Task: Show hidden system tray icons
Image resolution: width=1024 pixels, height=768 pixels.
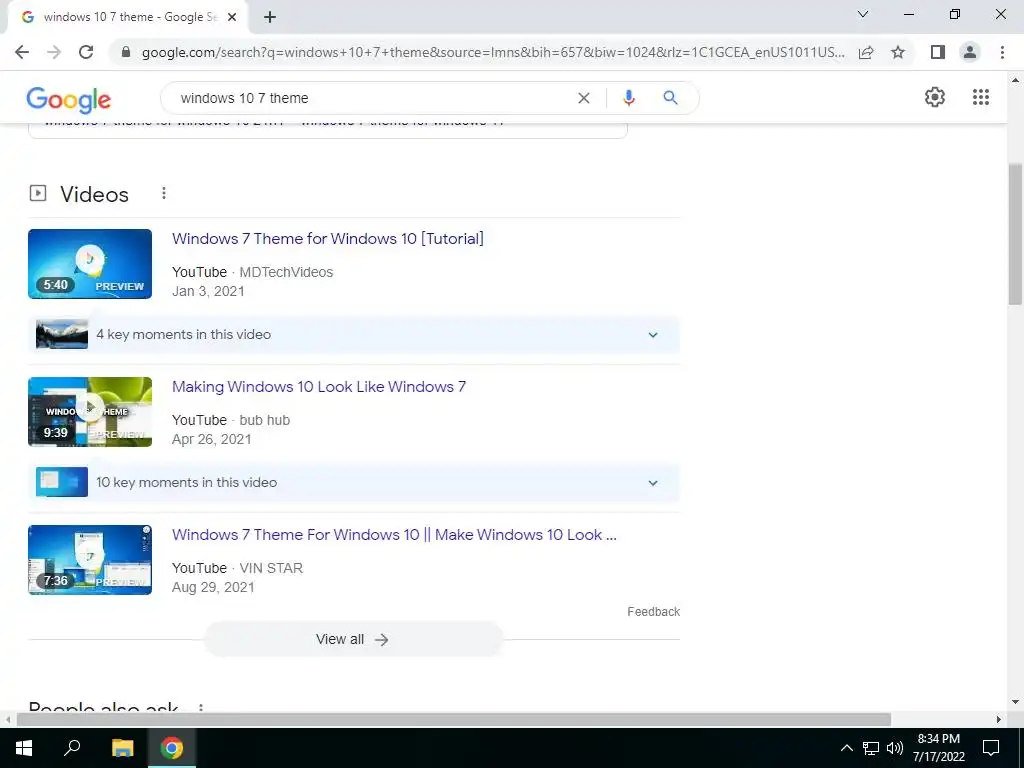Action: 846,748
